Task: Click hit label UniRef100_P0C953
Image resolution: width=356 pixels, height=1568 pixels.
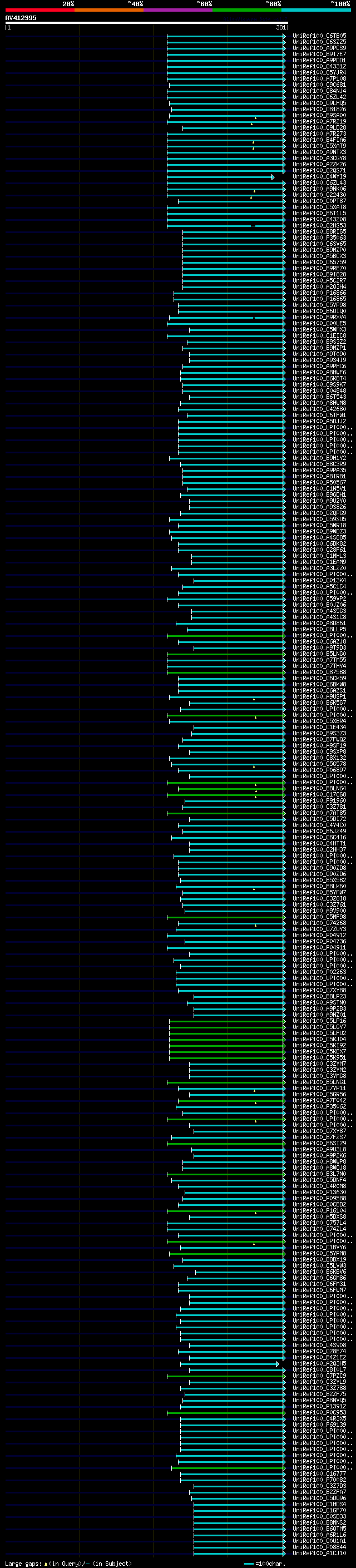Action: tap(319, 1413)
